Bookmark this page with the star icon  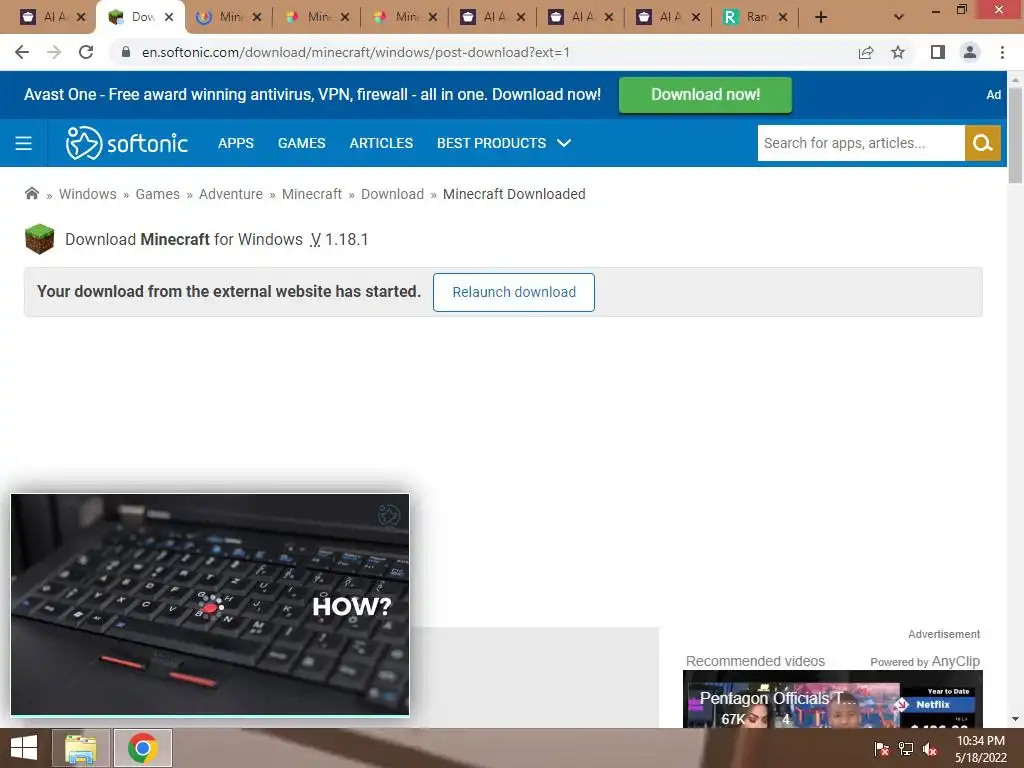898,52
